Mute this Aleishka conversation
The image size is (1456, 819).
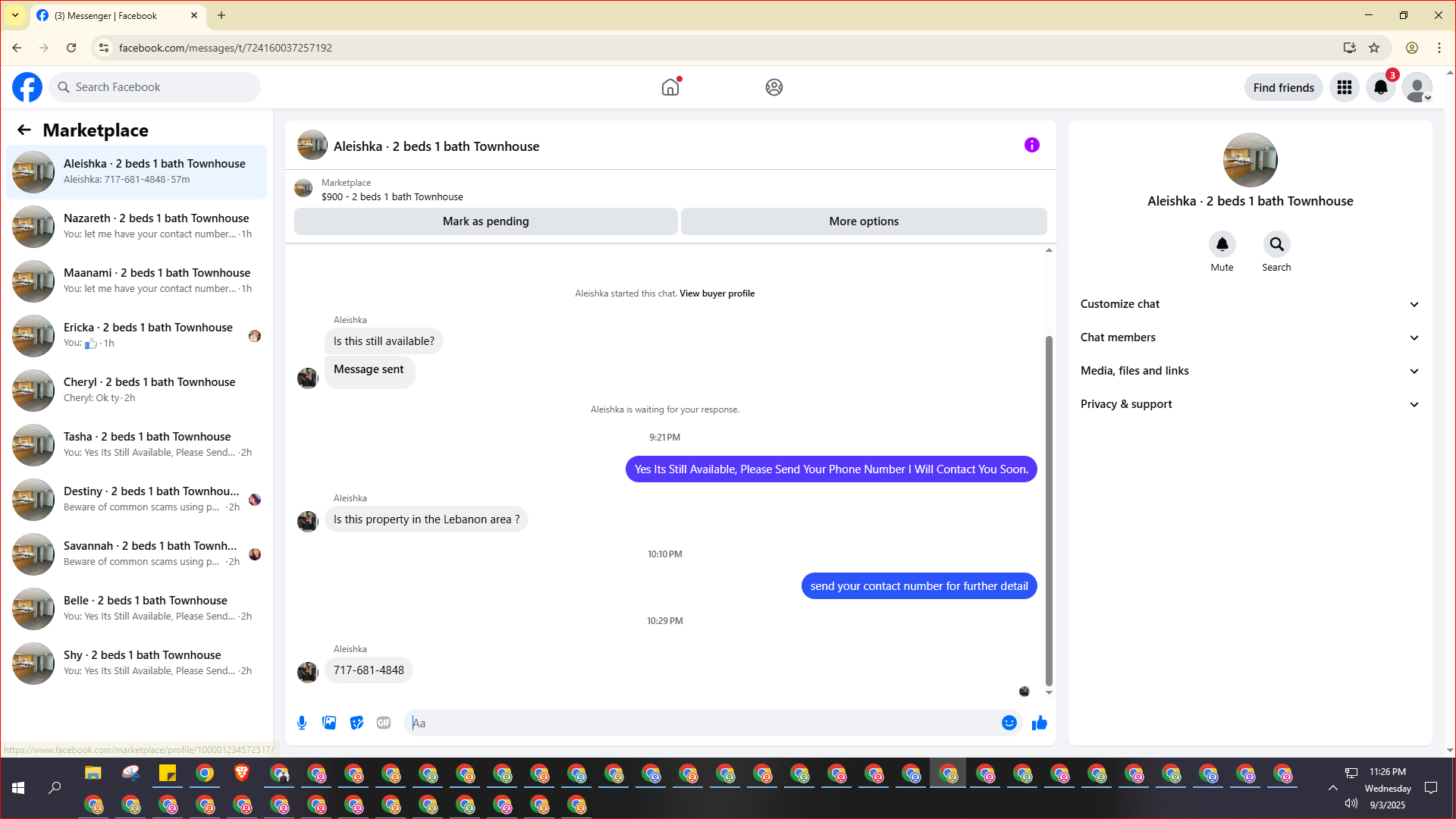pyautogui.click(x=1222, y=244)
